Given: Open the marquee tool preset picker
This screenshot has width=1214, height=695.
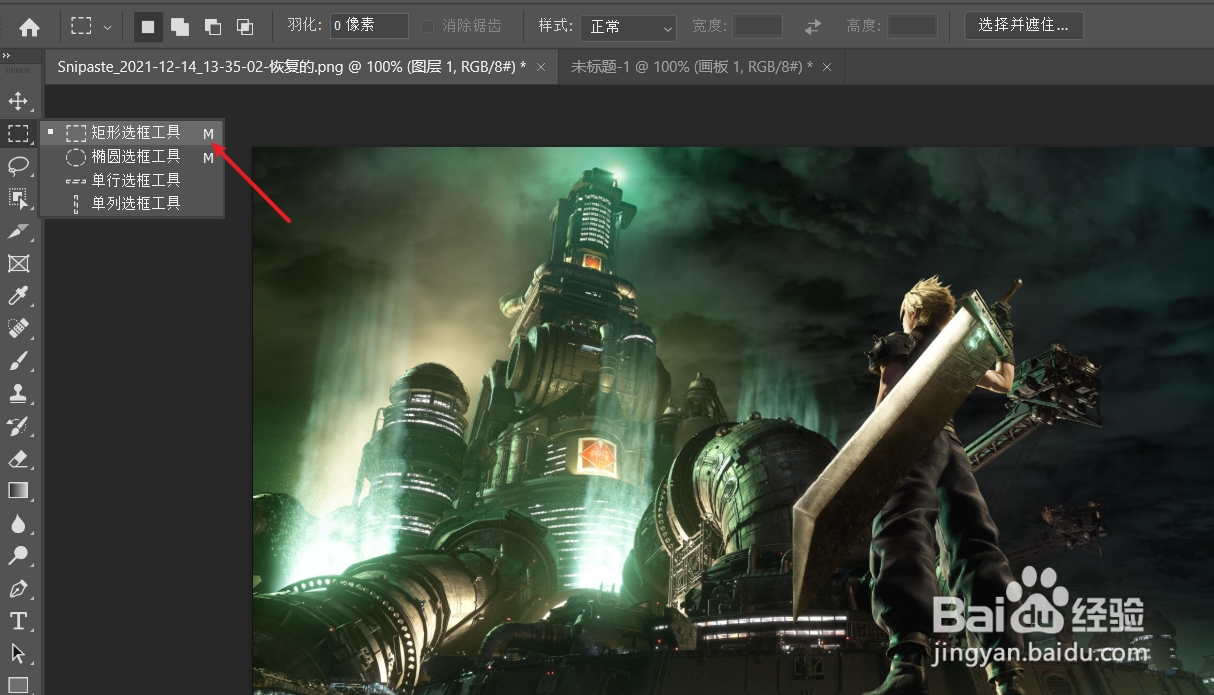Looking at the screenshot, I should coord(107,27).
